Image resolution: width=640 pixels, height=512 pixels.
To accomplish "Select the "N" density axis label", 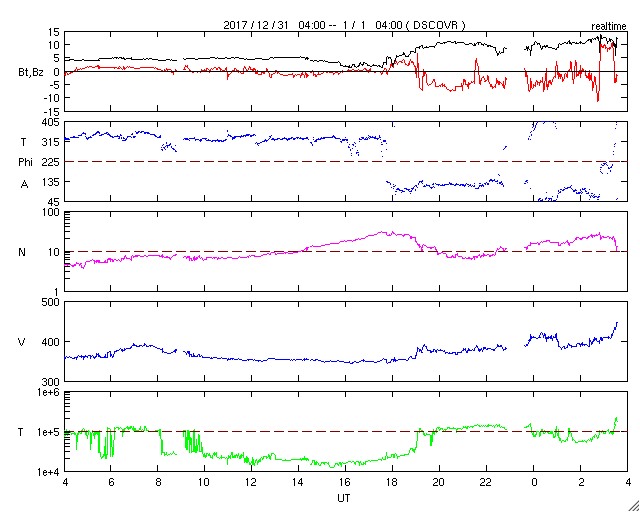I will tap(22, 252).
